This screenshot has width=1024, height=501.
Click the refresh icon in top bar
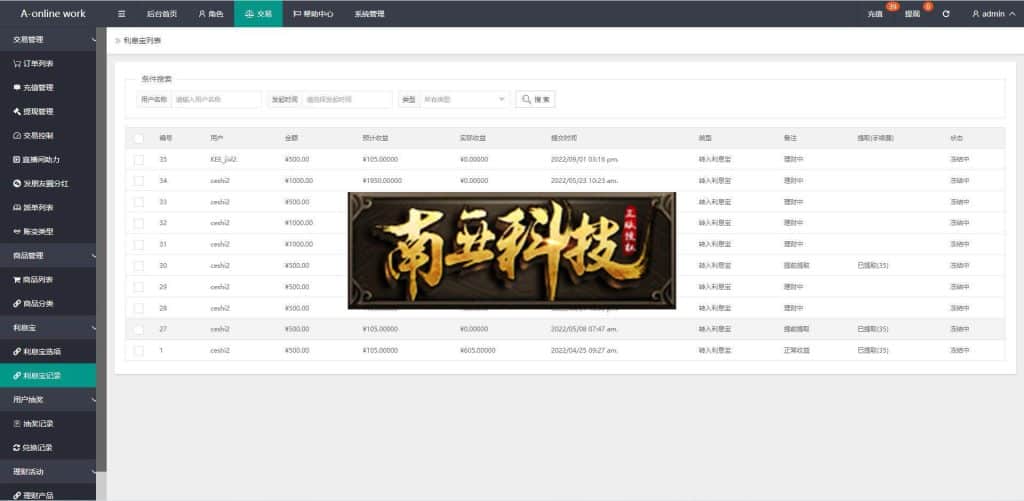tap(946, 14)
